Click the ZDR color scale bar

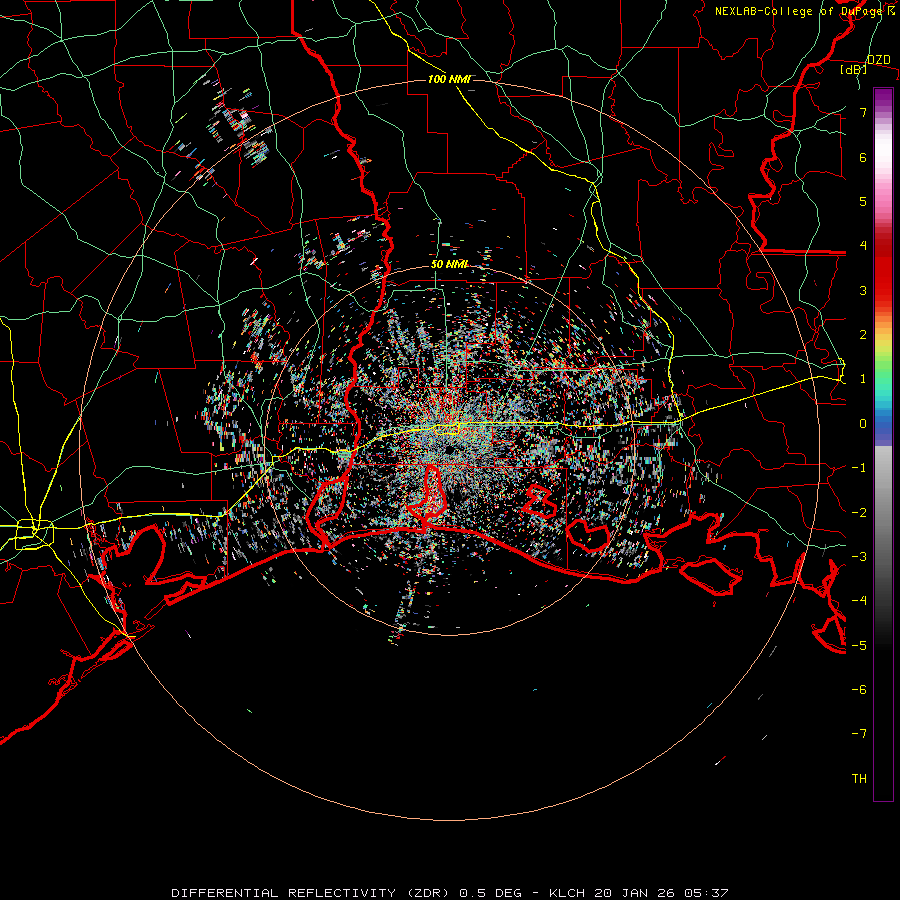click(x=883, y=444)
